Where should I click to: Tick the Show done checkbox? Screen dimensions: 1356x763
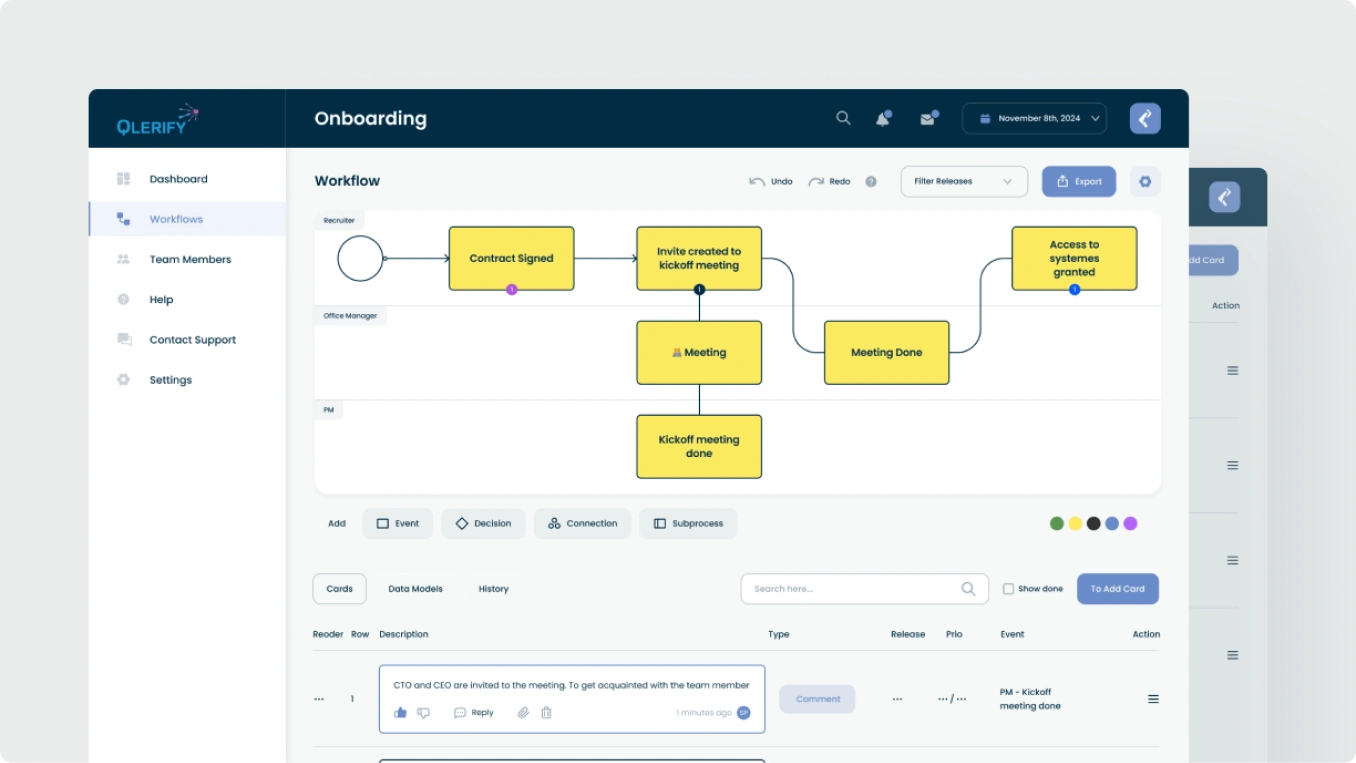click(x=1008, y=589)
